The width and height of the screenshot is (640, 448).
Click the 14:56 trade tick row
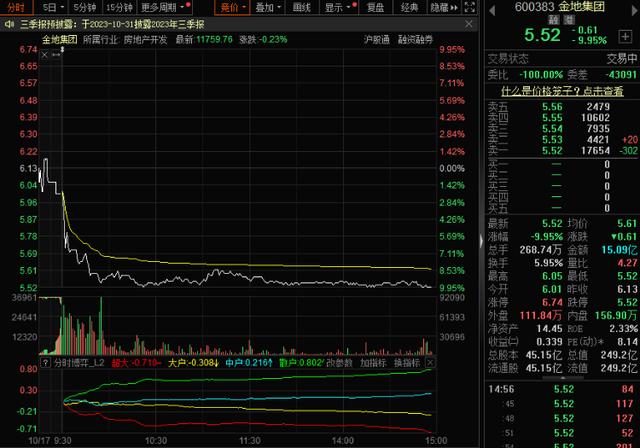tap(562, 389)
